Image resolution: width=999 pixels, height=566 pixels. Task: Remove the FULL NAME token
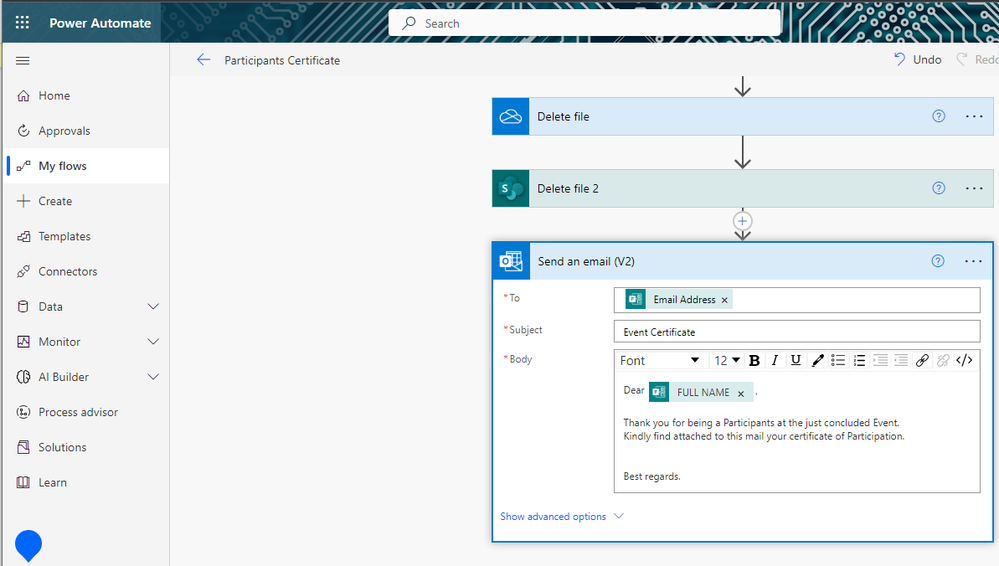tap(741, 393)
